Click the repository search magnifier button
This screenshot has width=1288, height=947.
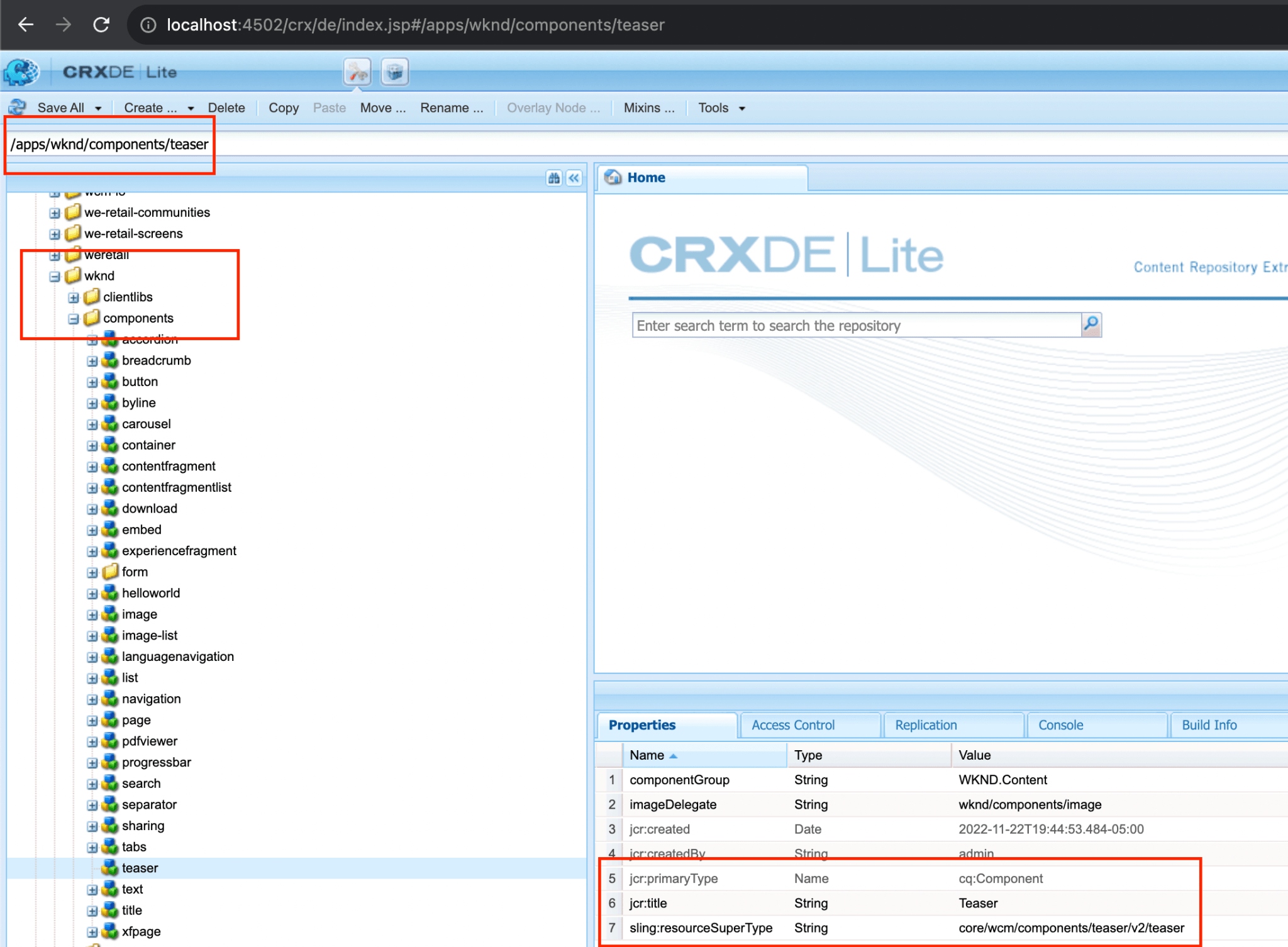[x=1092, y=325]
